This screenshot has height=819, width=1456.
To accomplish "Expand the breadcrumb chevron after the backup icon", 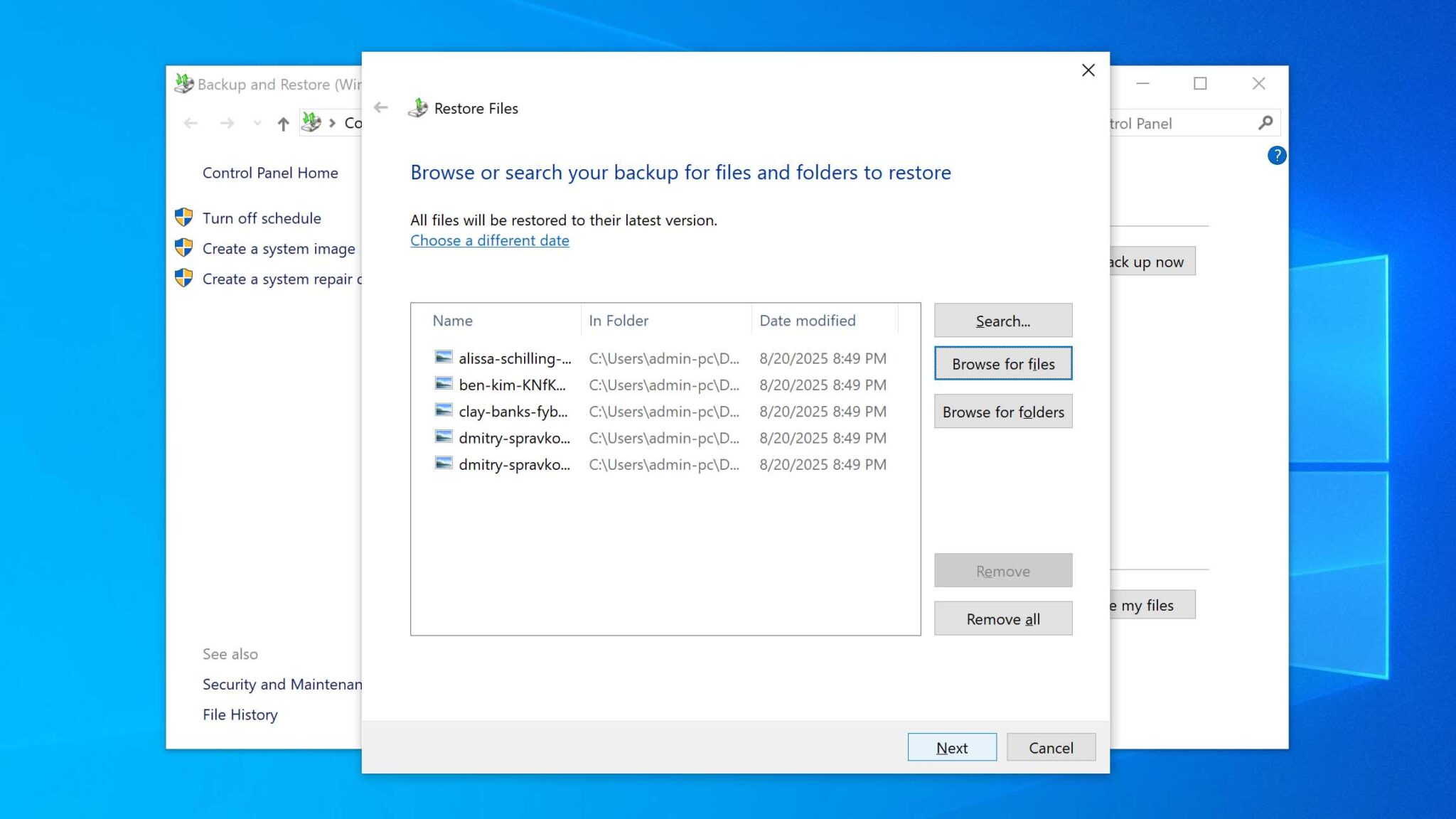I will click(x=332, y=122).
